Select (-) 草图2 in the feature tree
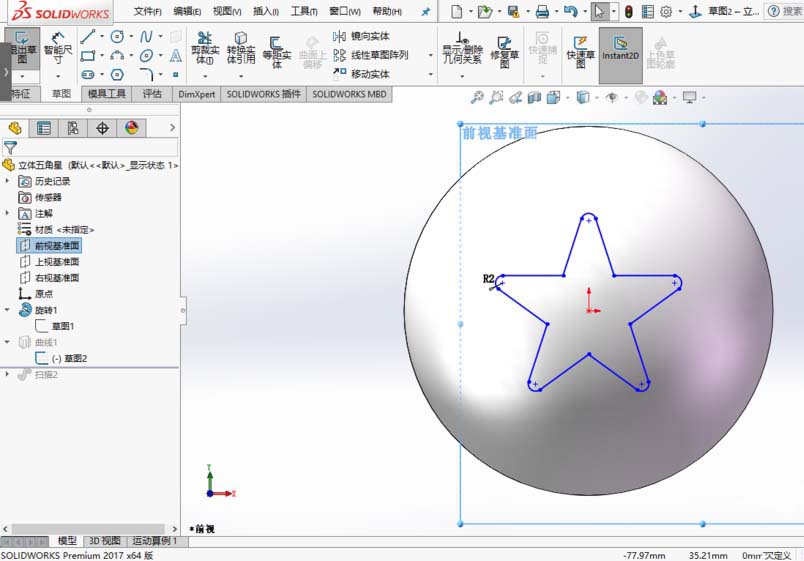 pos(61,358)
